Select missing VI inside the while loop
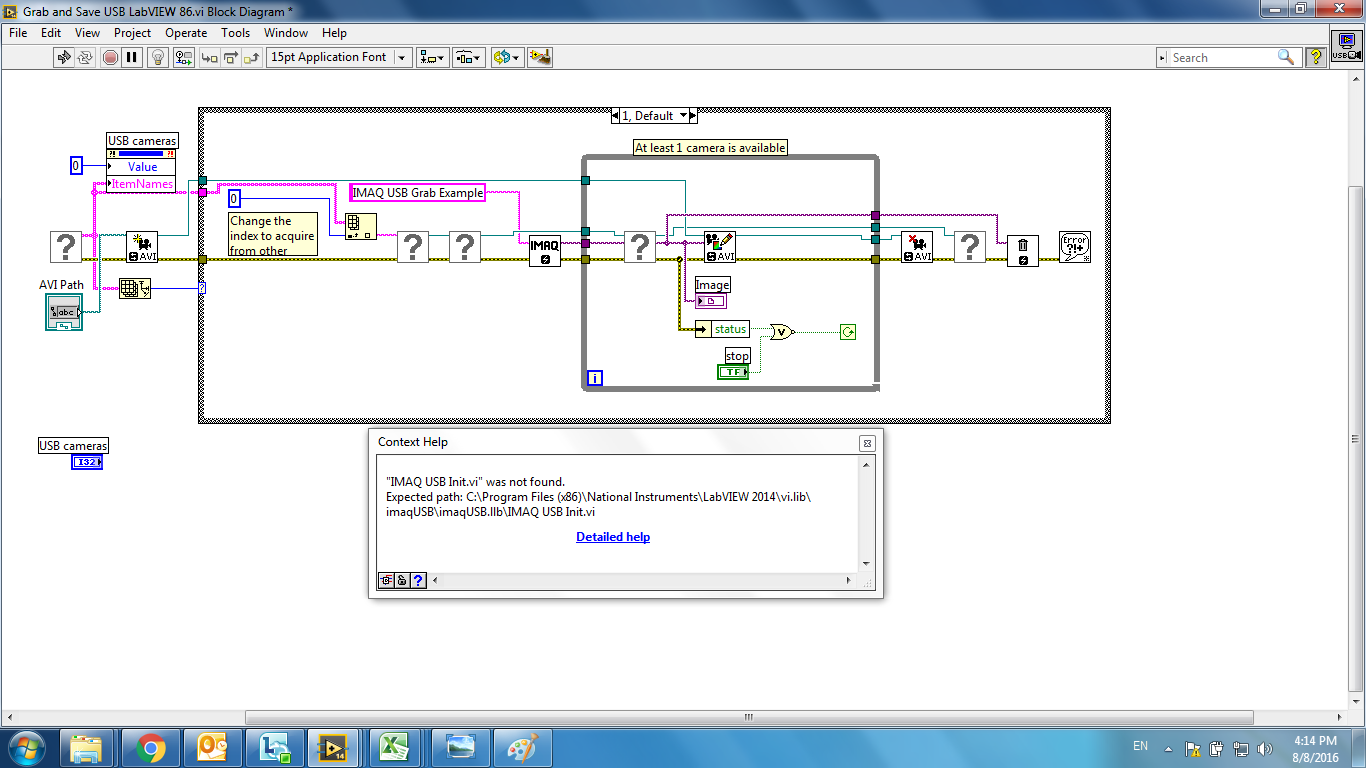1366x768 pixels. 640,247
